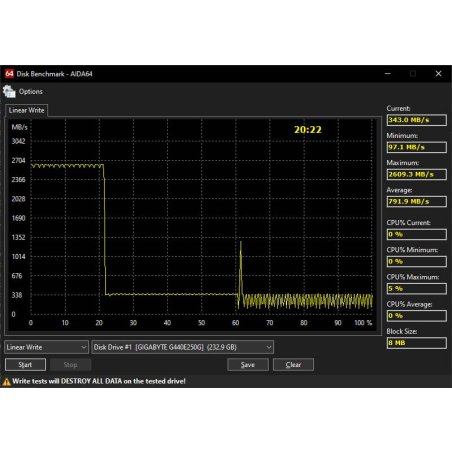Click the AIDA64 title bar logo
The image size is (452, 452).
point(9,74)
